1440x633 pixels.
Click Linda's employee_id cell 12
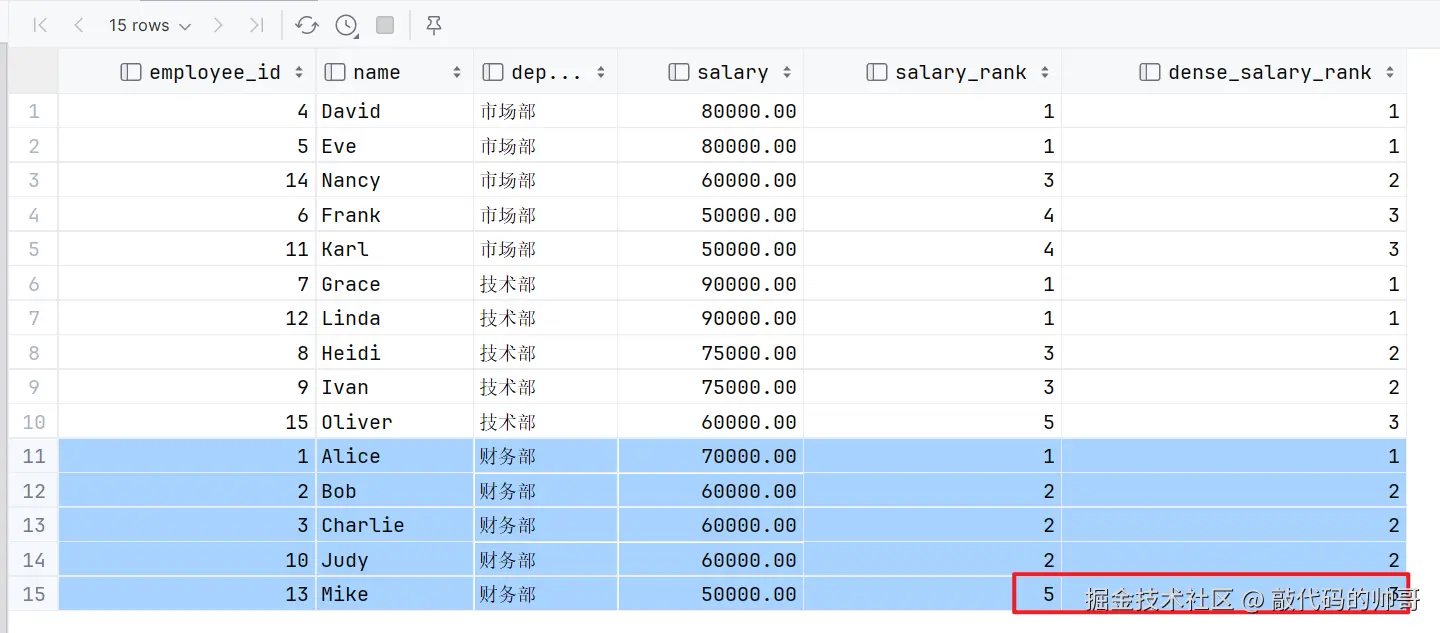click(187, 318)
